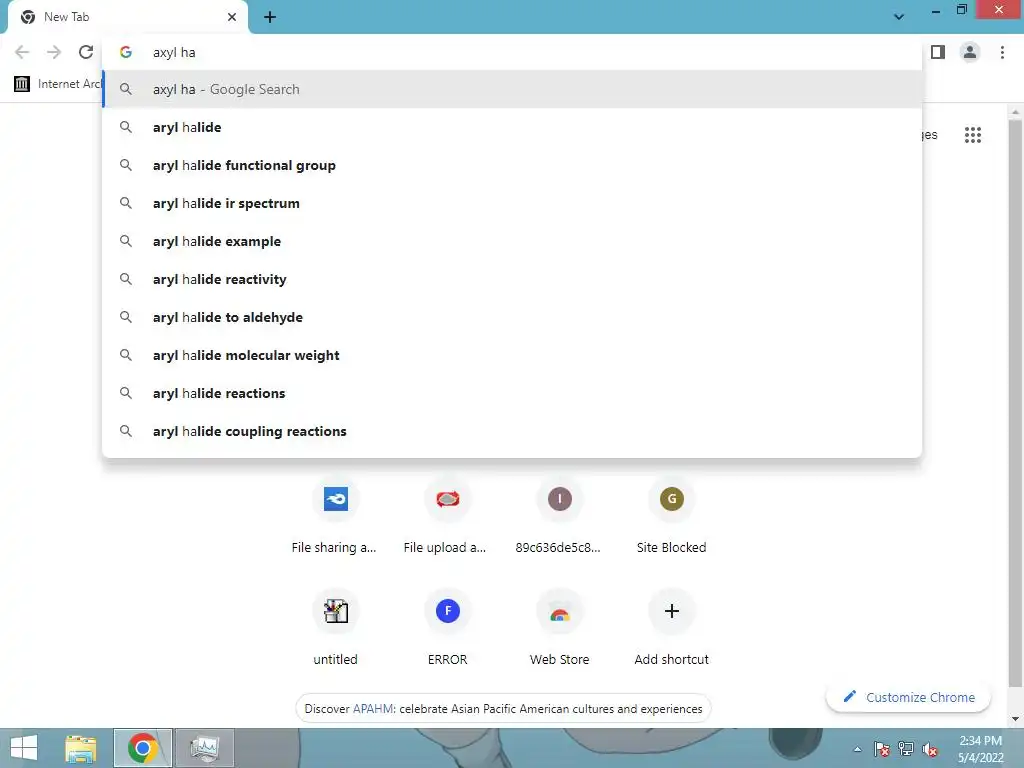Click the browser forward arrow
The width and height of the screenshot is (1024, 768).
54,52
